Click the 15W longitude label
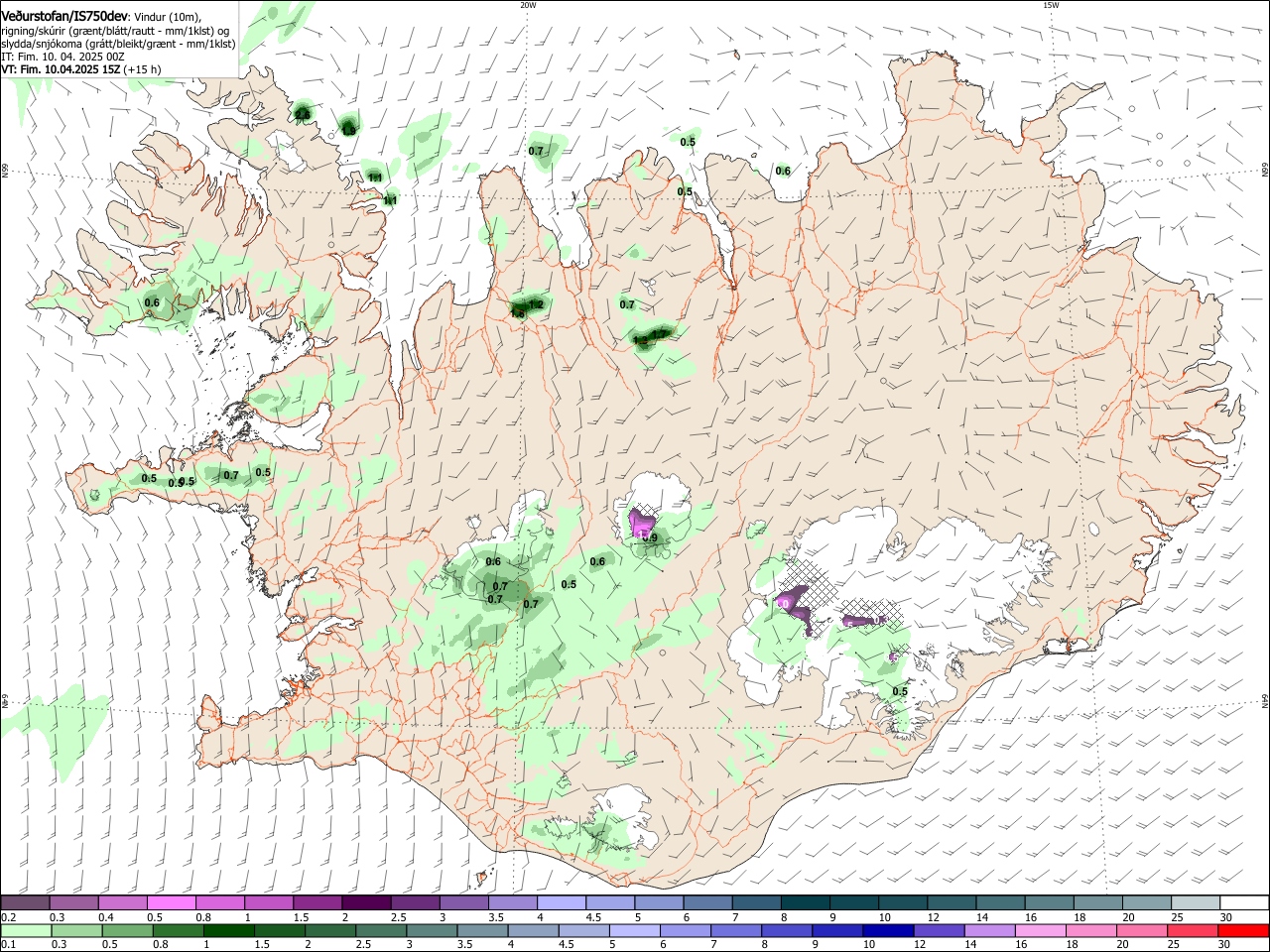Image resolution: width=1270 pixels, height=952 pixels. (1051, 4)
